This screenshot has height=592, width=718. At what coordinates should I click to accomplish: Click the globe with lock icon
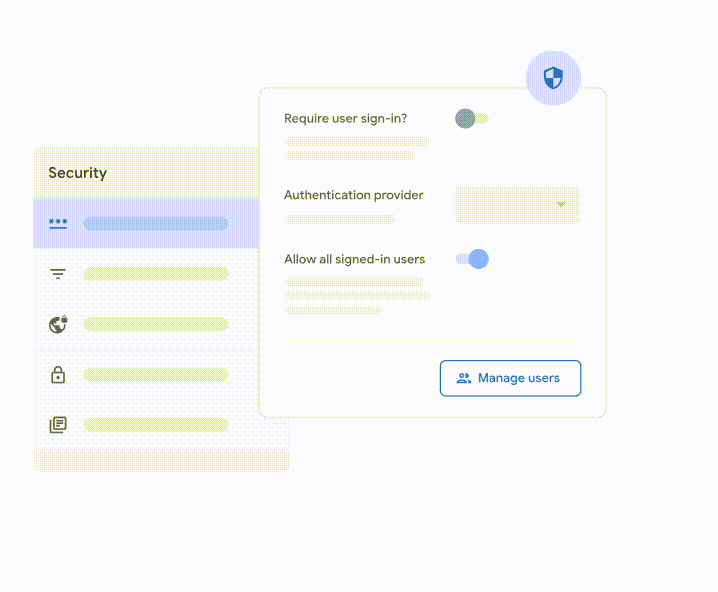coord(58,324)
